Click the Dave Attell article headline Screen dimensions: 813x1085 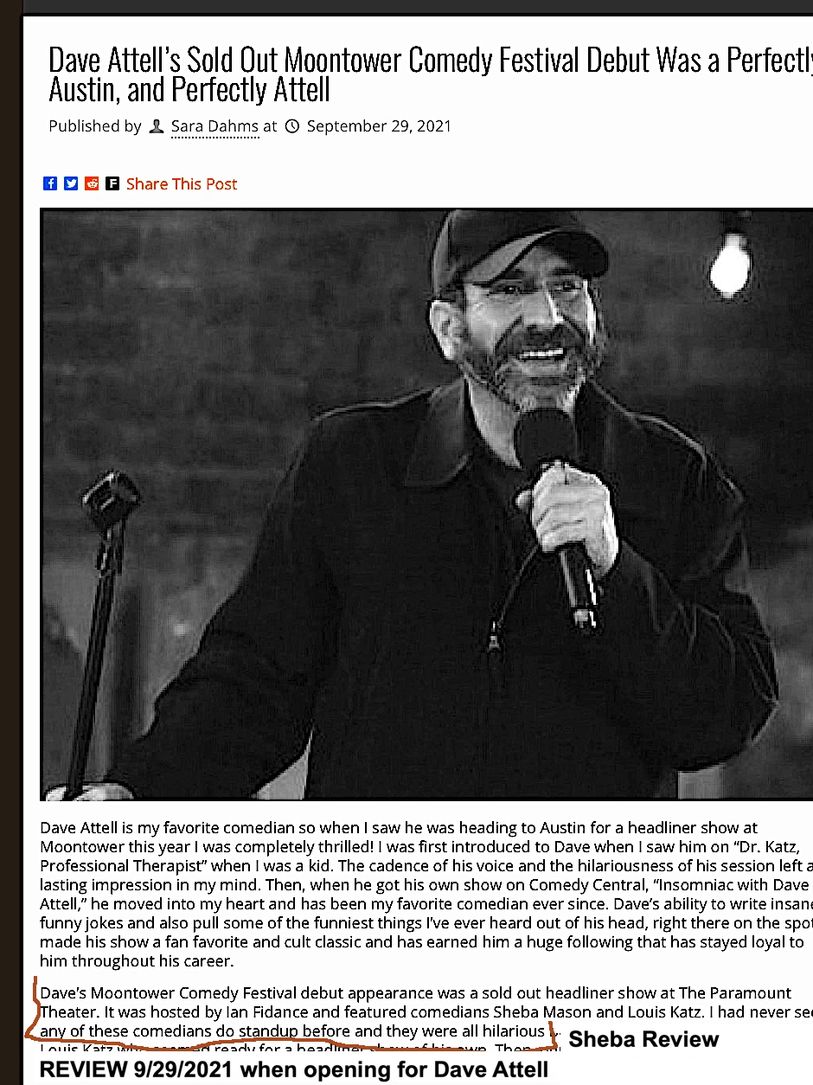430,75
